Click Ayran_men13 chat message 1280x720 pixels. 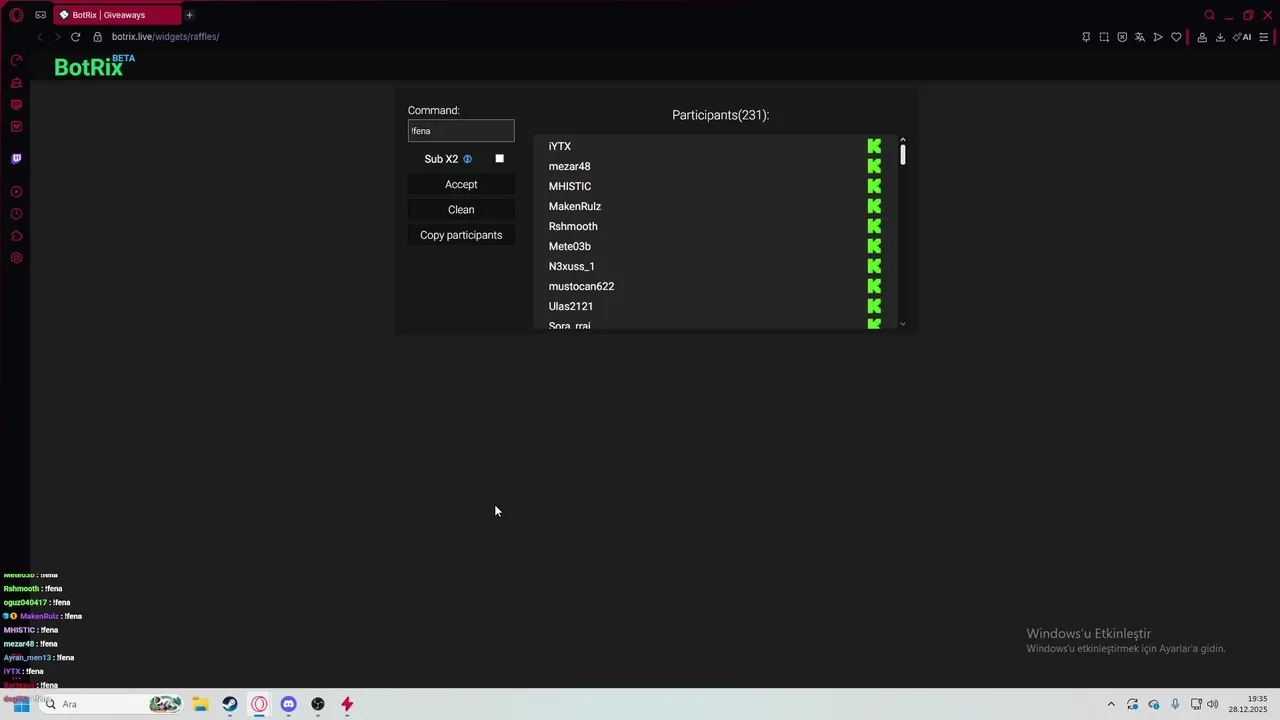point(39,658)
